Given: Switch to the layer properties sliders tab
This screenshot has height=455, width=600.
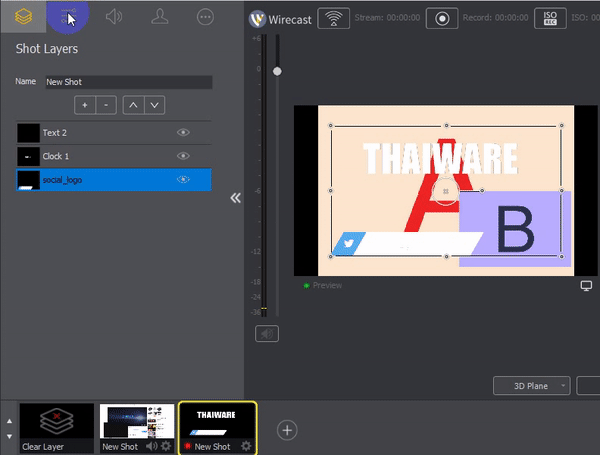Looking at the screenshot, I should coord(68,17).
